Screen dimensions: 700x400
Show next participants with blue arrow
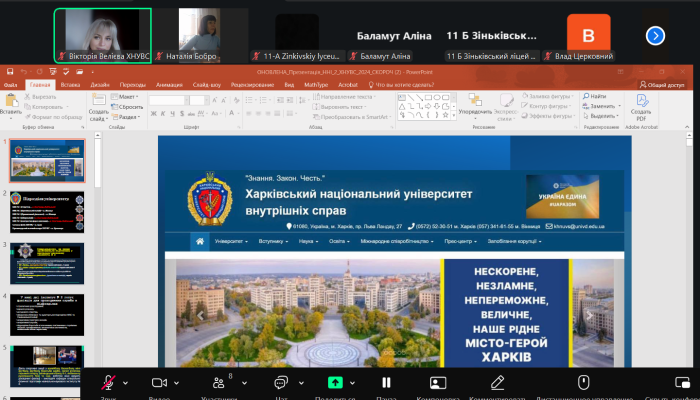656,35
